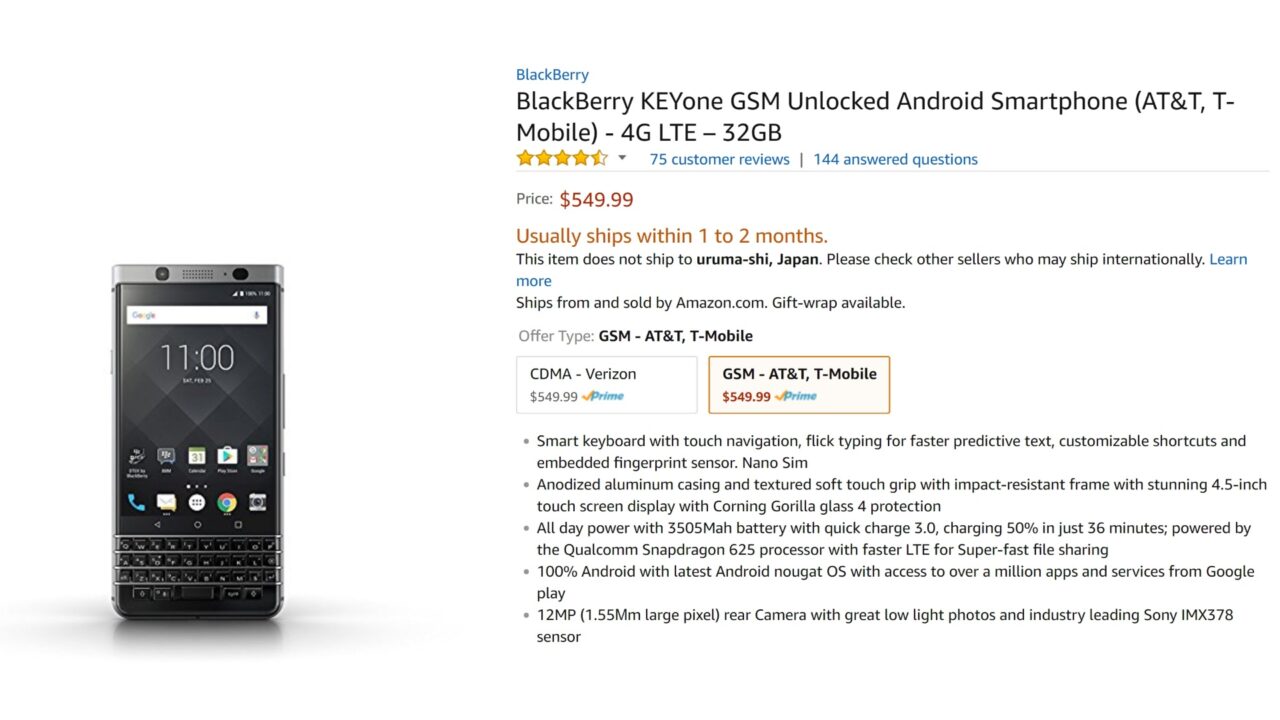Screen dimensions: 1280x720
Task: Click the Calendar app icon on the phone image
Action: (197, 456)
